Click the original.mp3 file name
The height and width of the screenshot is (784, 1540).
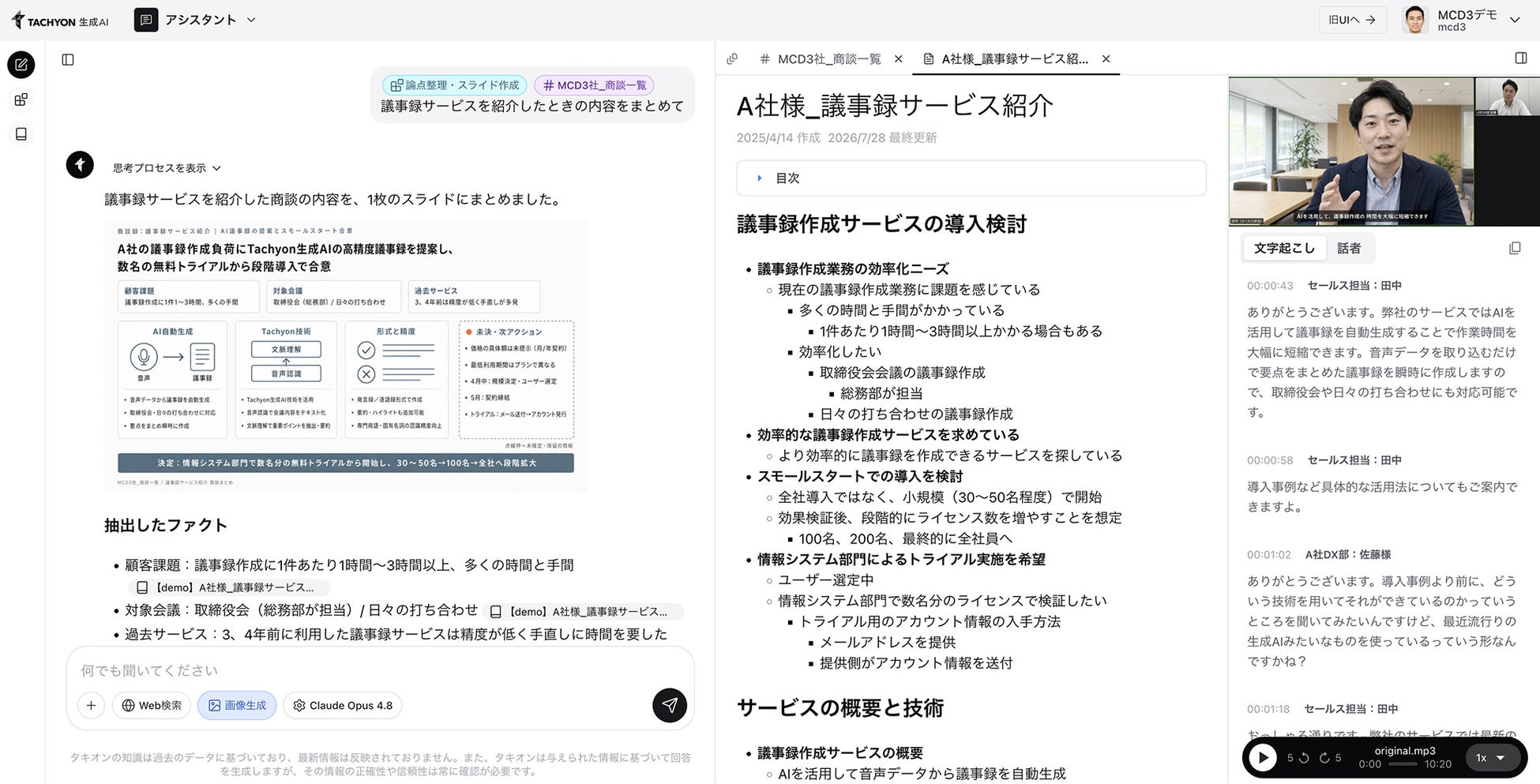[x=1405, y=751]
